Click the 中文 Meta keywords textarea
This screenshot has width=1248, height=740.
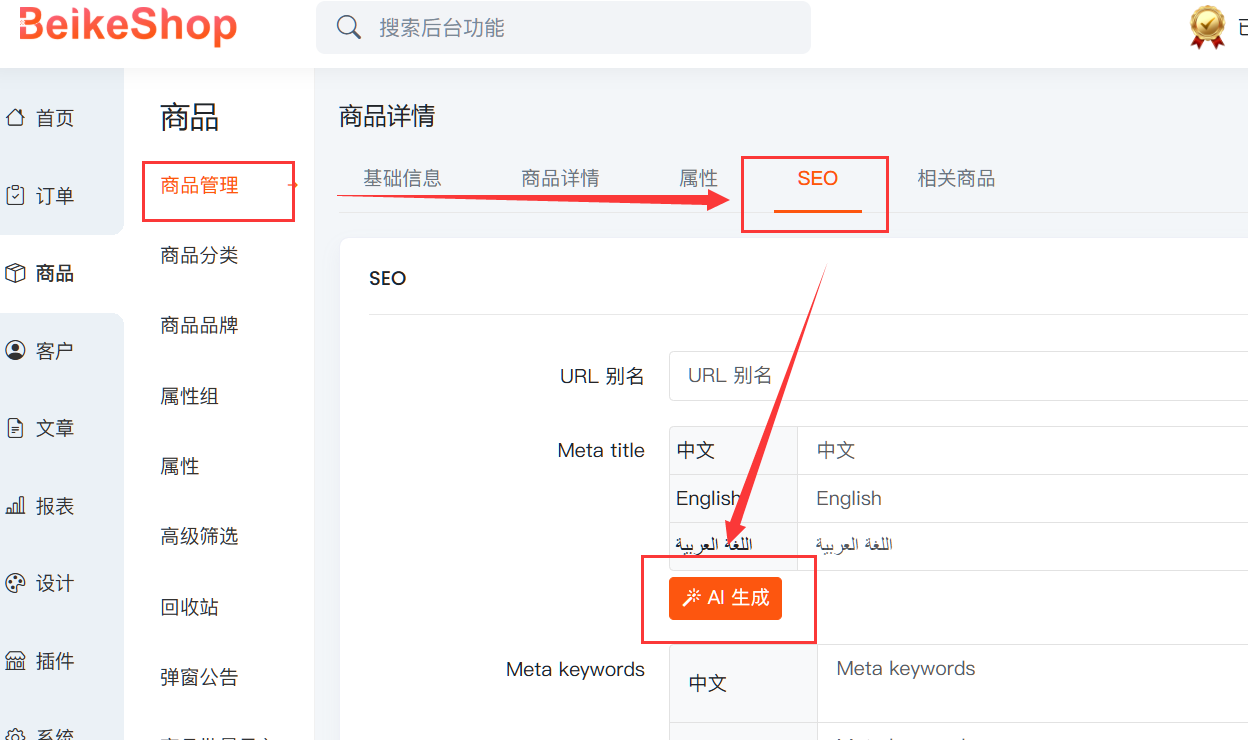tap(1032, 683)
